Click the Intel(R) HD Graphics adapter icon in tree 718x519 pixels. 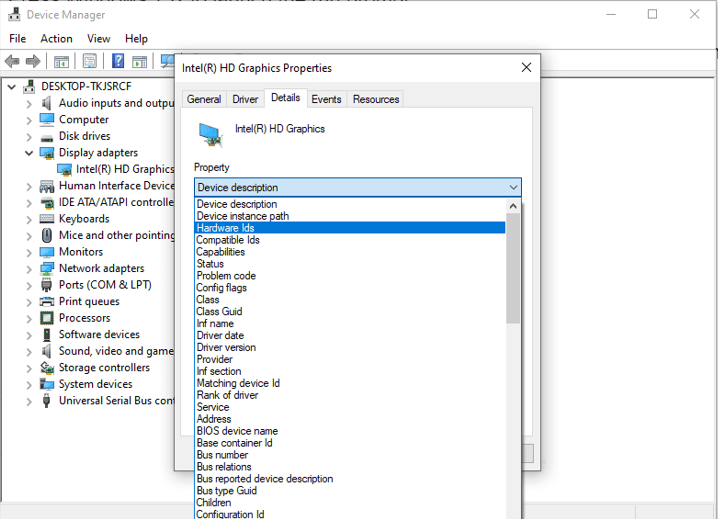click(x=65, y=169)
